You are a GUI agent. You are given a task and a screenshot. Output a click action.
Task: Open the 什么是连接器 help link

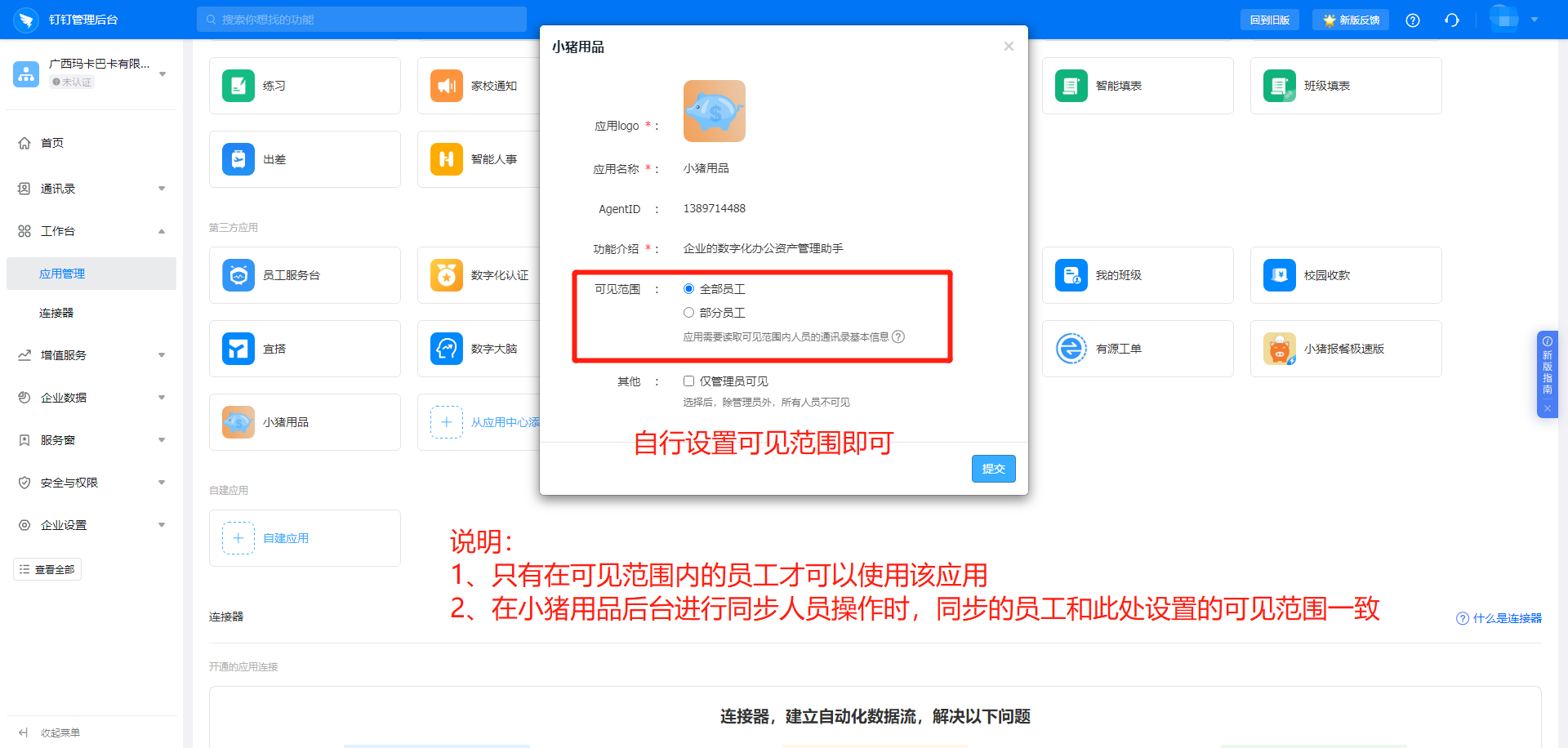[x=1499, y=618]
